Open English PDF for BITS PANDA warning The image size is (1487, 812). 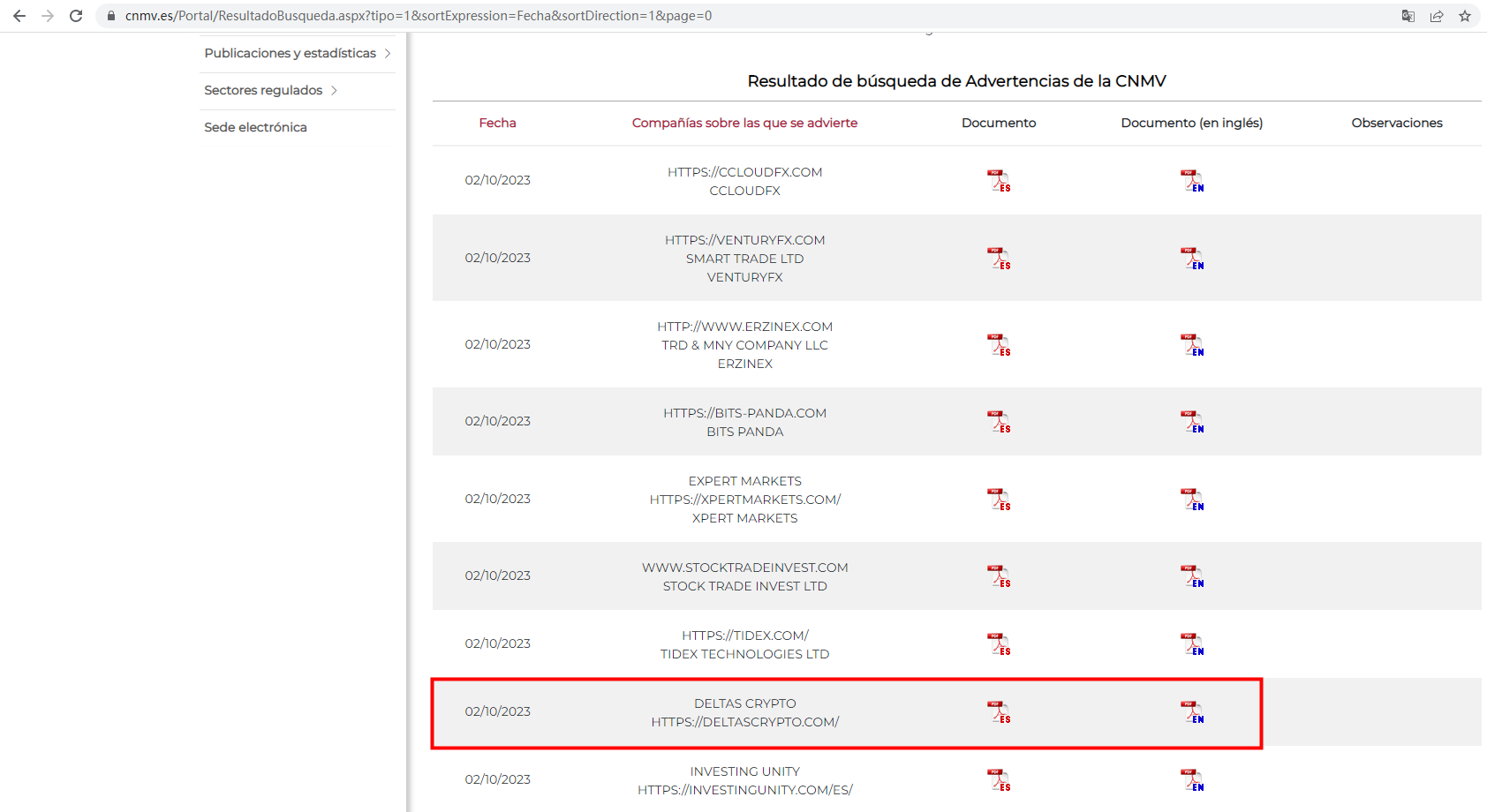[1192, 422]
